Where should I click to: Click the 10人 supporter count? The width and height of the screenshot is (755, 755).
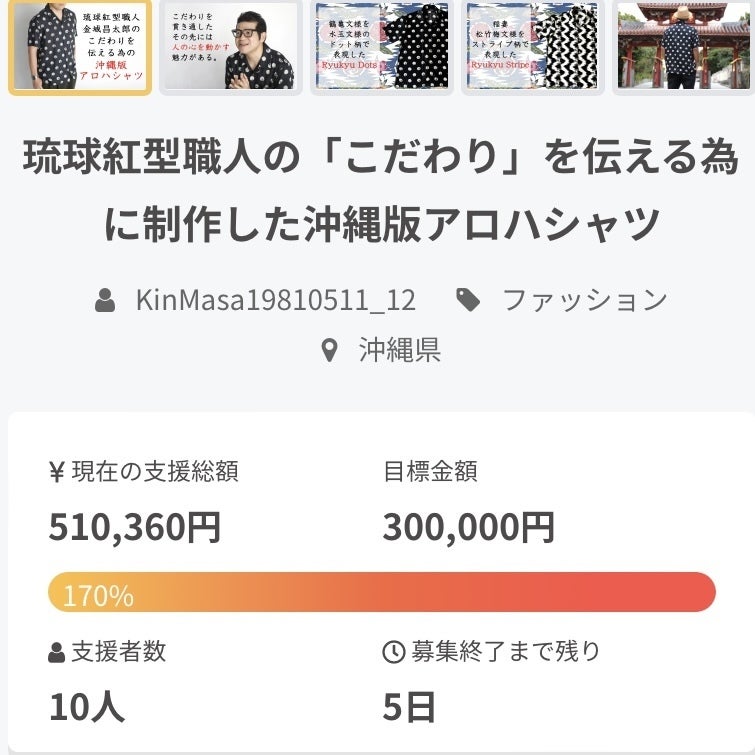point(87,707)
